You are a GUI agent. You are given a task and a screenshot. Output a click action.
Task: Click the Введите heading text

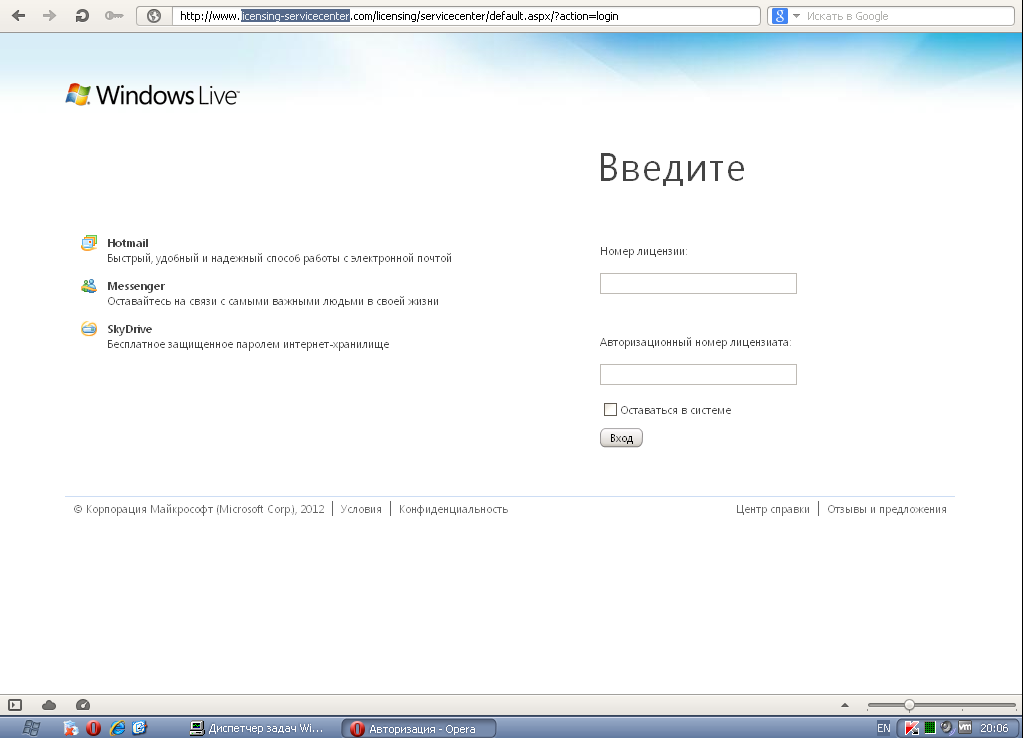672,168
